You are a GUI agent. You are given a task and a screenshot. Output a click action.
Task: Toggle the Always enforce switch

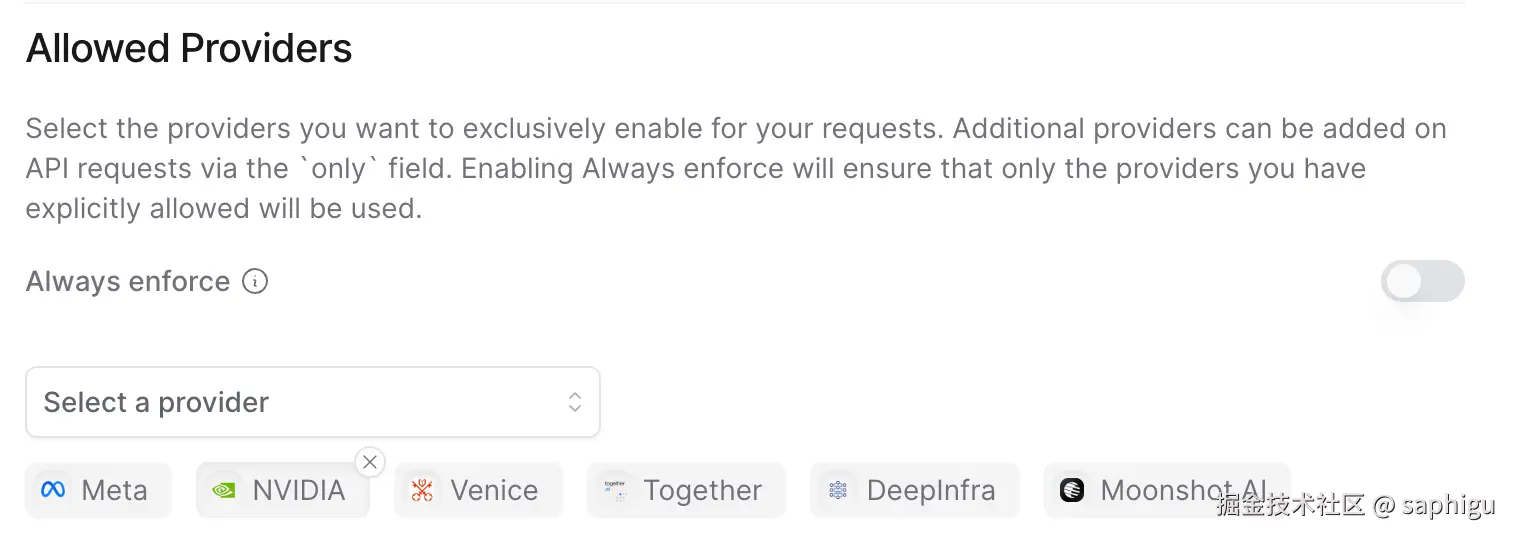1422,282
